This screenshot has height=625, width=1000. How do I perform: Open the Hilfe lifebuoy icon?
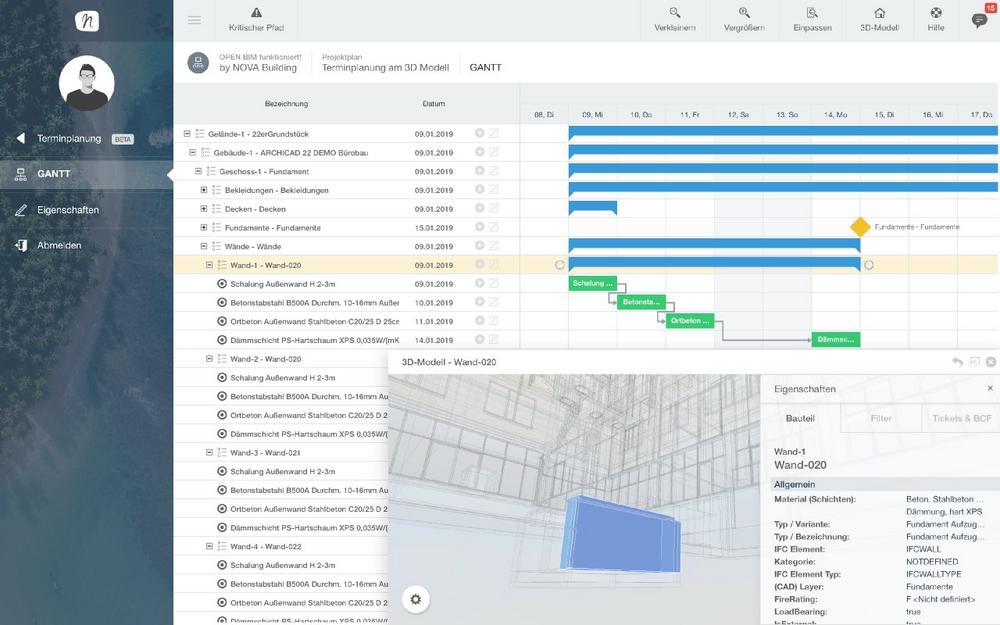(936, 13)
